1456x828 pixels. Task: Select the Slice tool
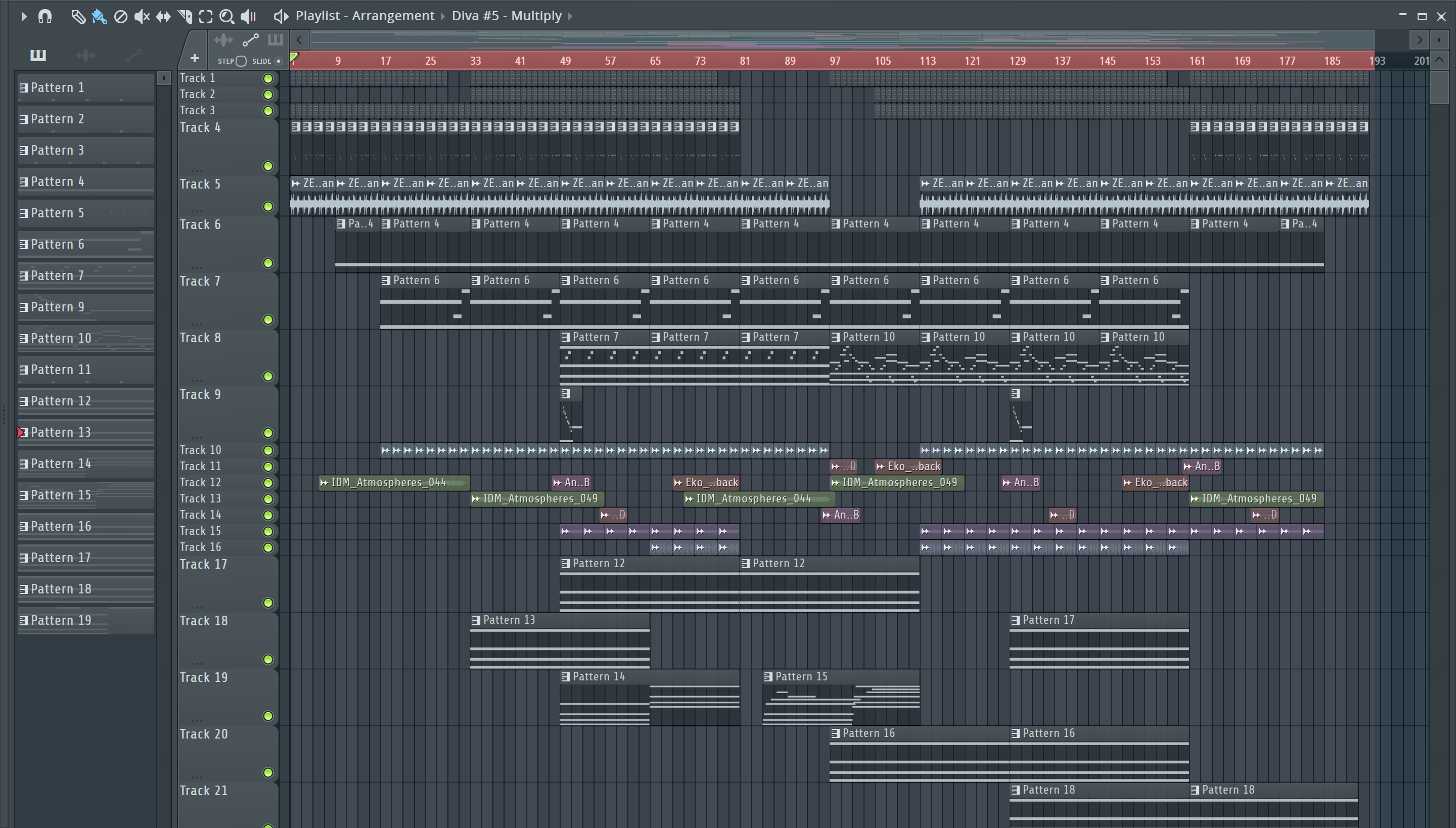pos(185,17)
